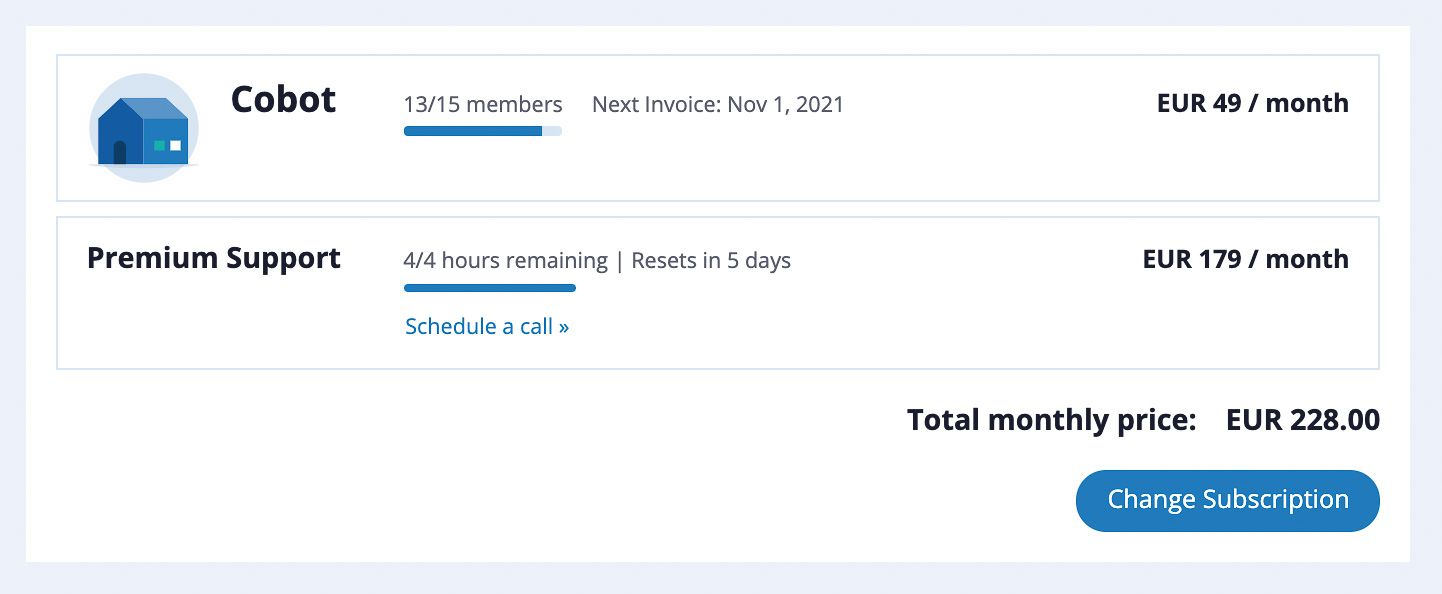Viewport: 1442px width, 594px height.
Task: Click the members usage progress bar
Action: (483, 131)
